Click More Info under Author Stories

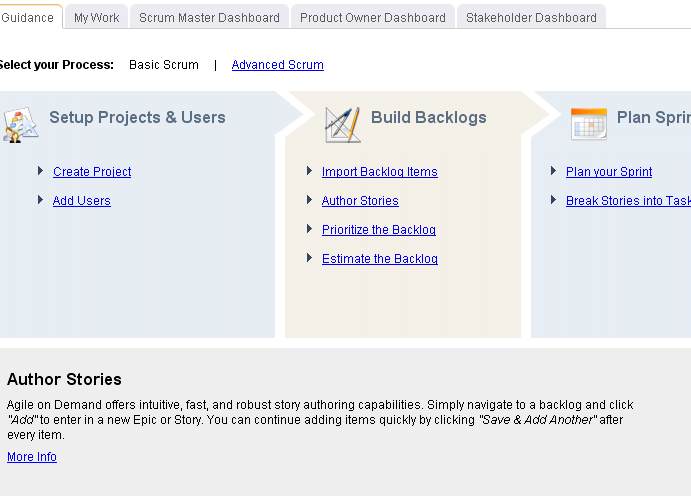coord(32,457)
